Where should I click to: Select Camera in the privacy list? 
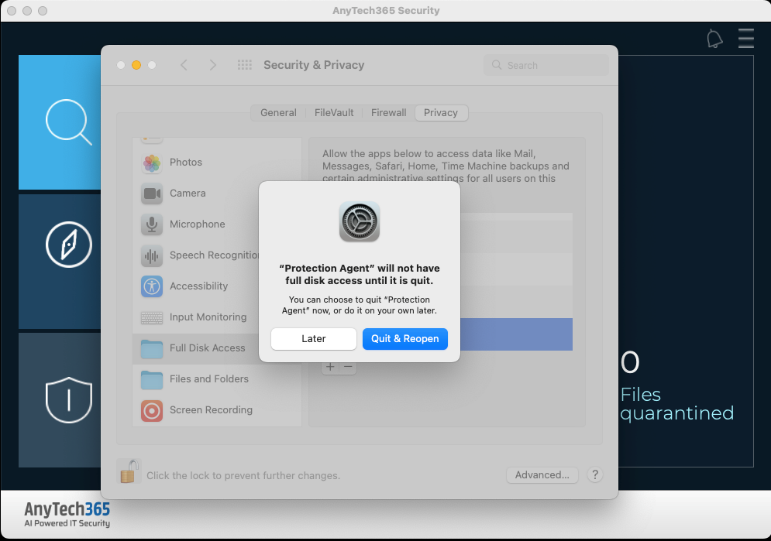(217, 194)
